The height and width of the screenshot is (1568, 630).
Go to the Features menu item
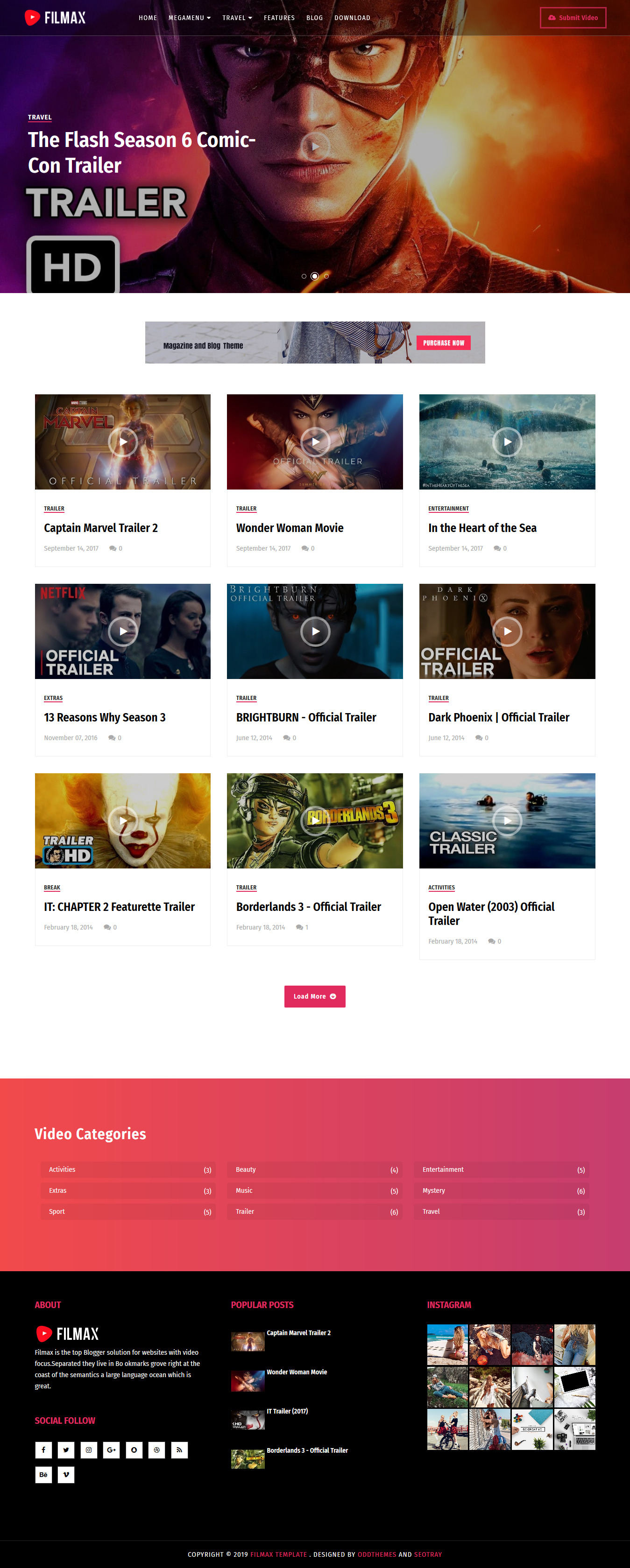279,18
